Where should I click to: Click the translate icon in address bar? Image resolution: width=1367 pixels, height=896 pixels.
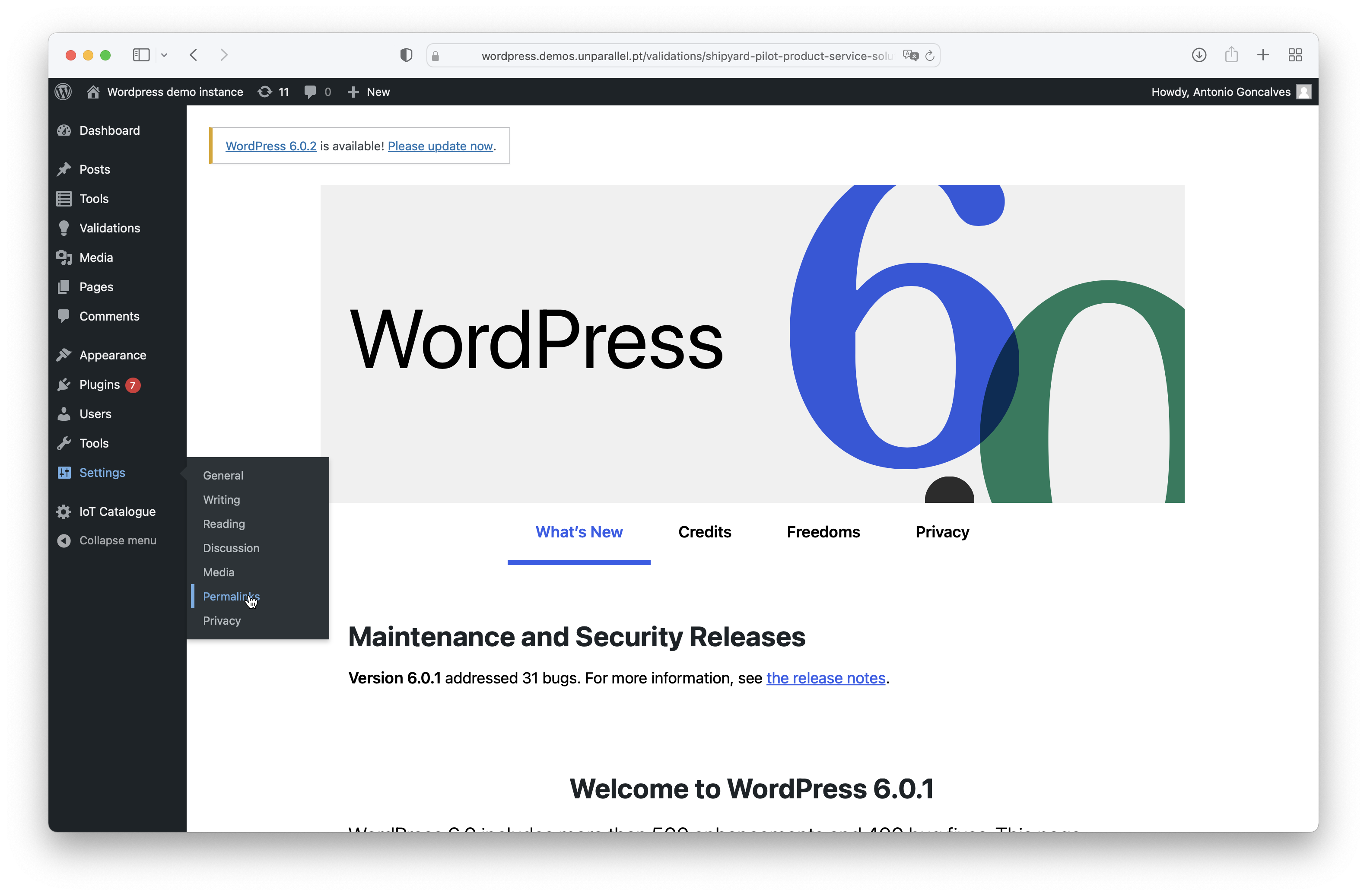[x=910, y=55]
